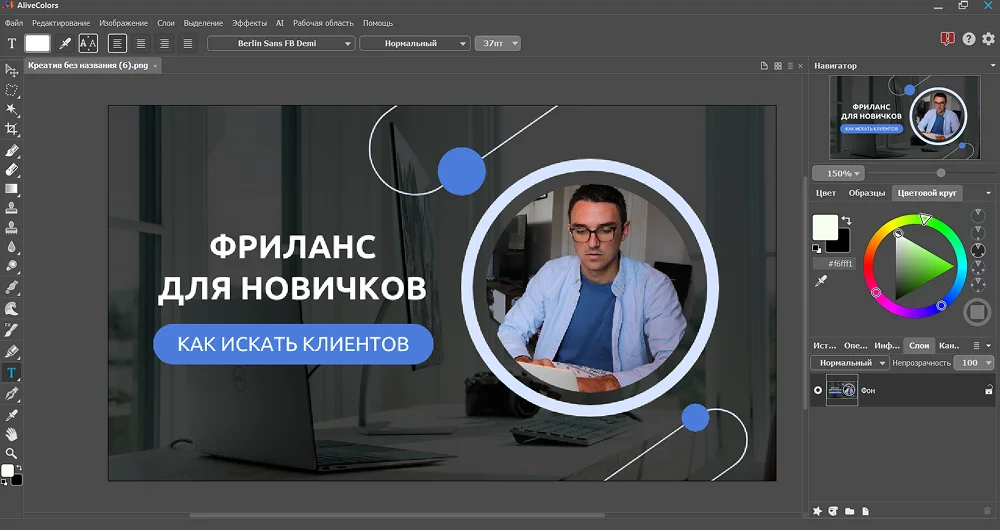
Task: Swap foreground and background colors in color panel
Action: click(847, 220)
